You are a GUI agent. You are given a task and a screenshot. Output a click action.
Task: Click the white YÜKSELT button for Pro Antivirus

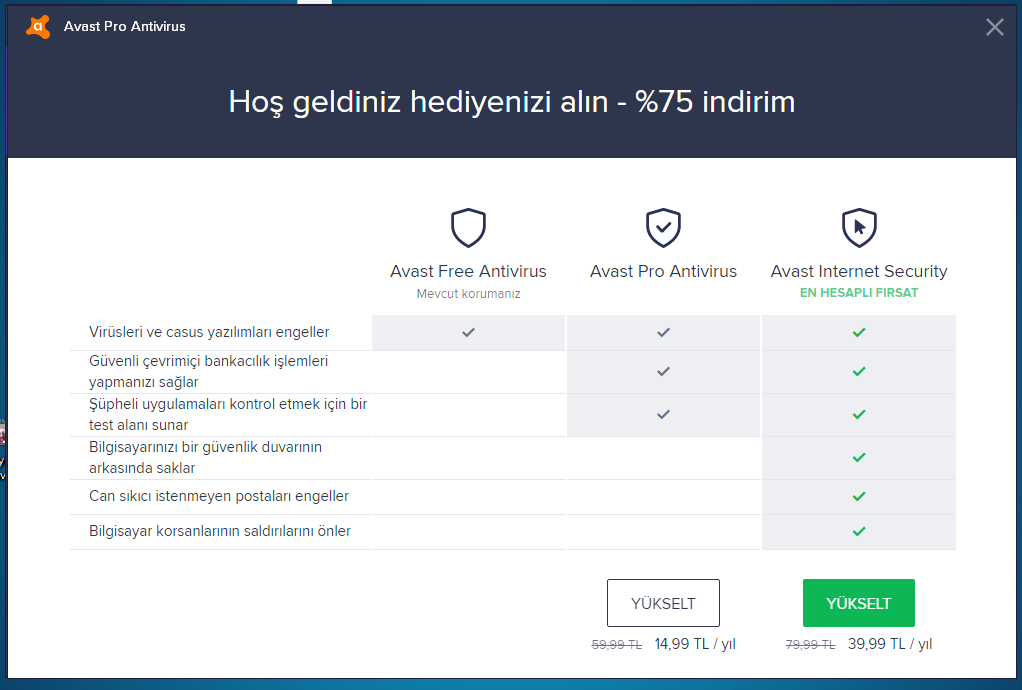(663, 603)
